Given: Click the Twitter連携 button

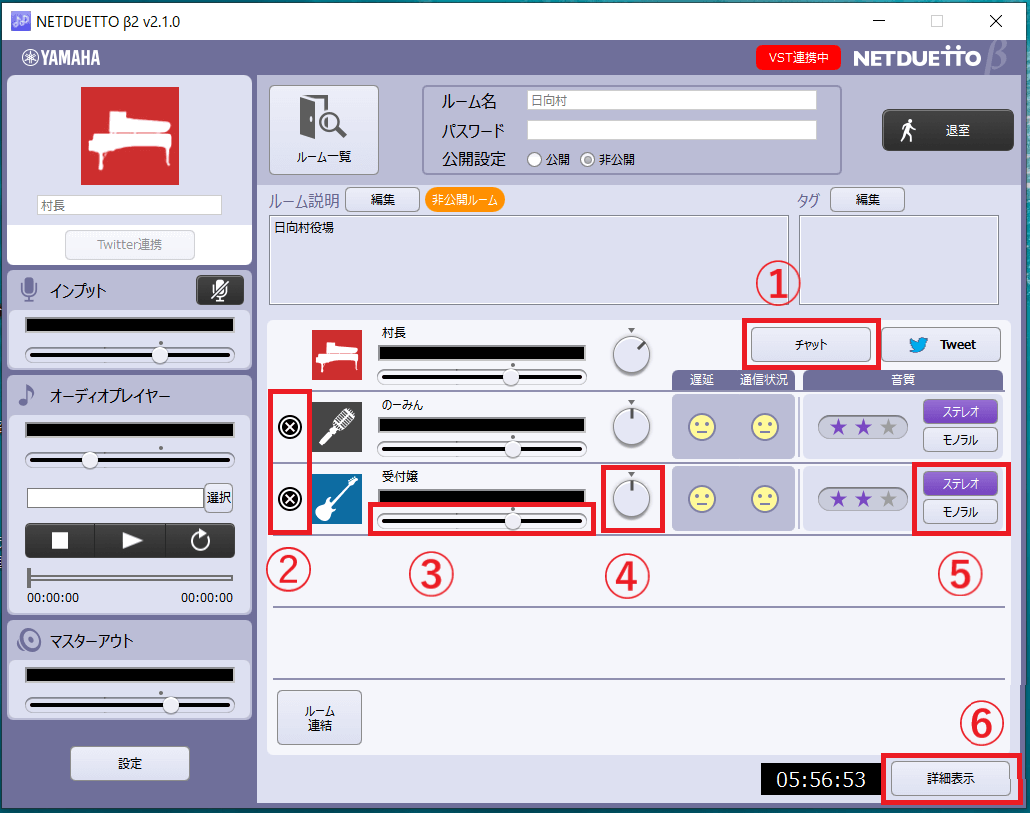Looking at the screenshot, I should [129, 245].
